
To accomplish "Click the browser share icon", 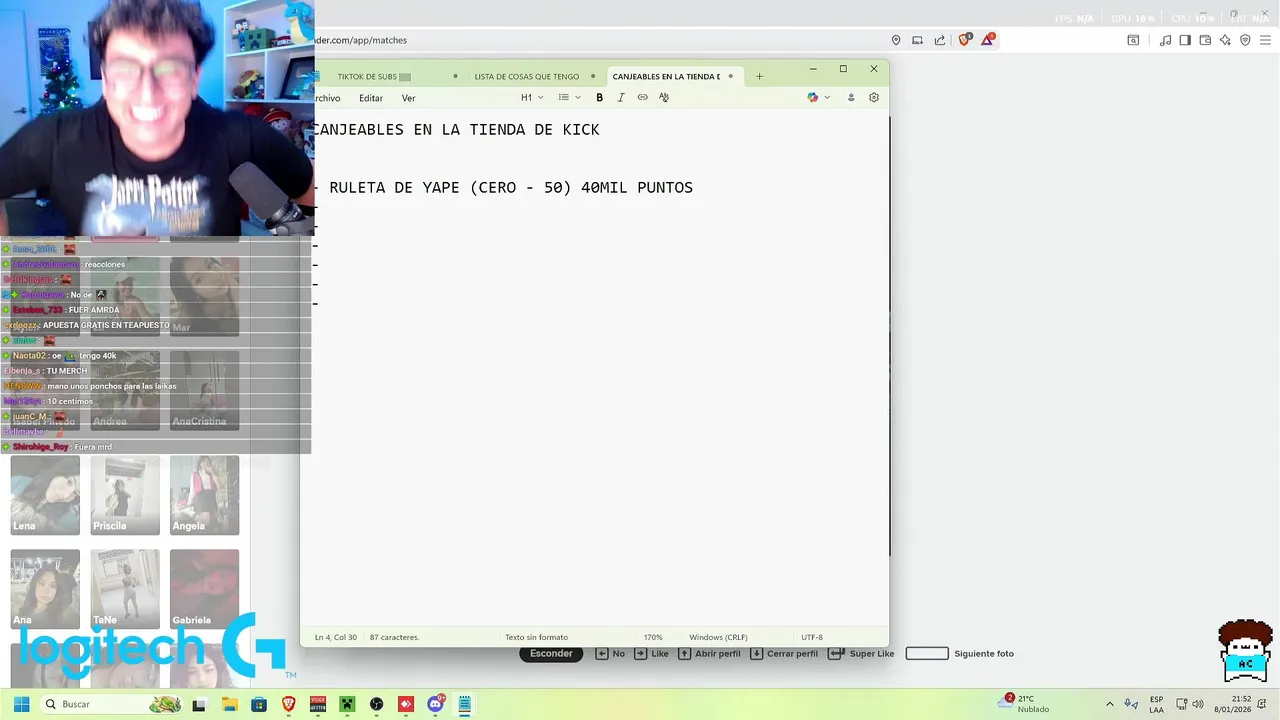I will click(940, 40).
